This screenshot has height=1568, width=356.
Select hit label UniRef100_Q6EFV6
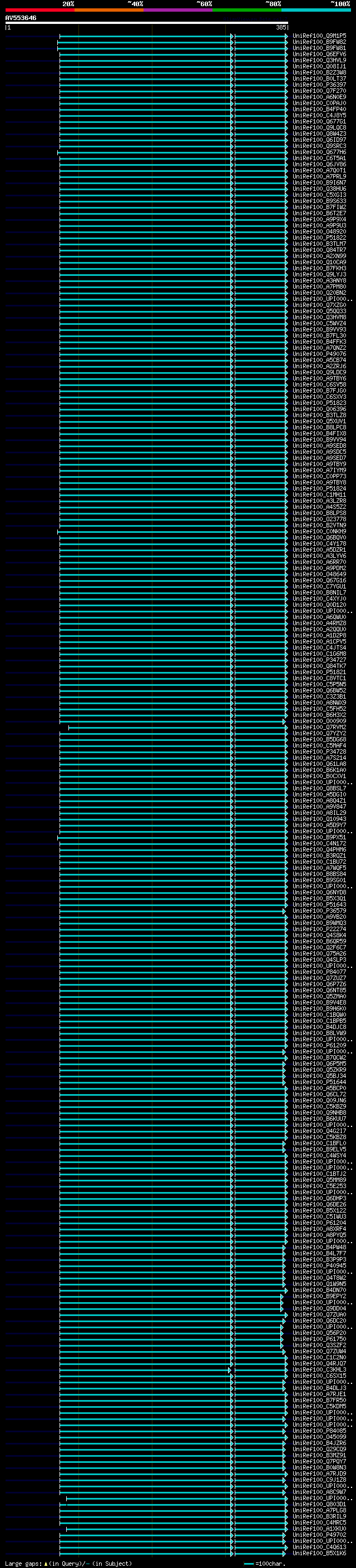[x=319, y=54]
